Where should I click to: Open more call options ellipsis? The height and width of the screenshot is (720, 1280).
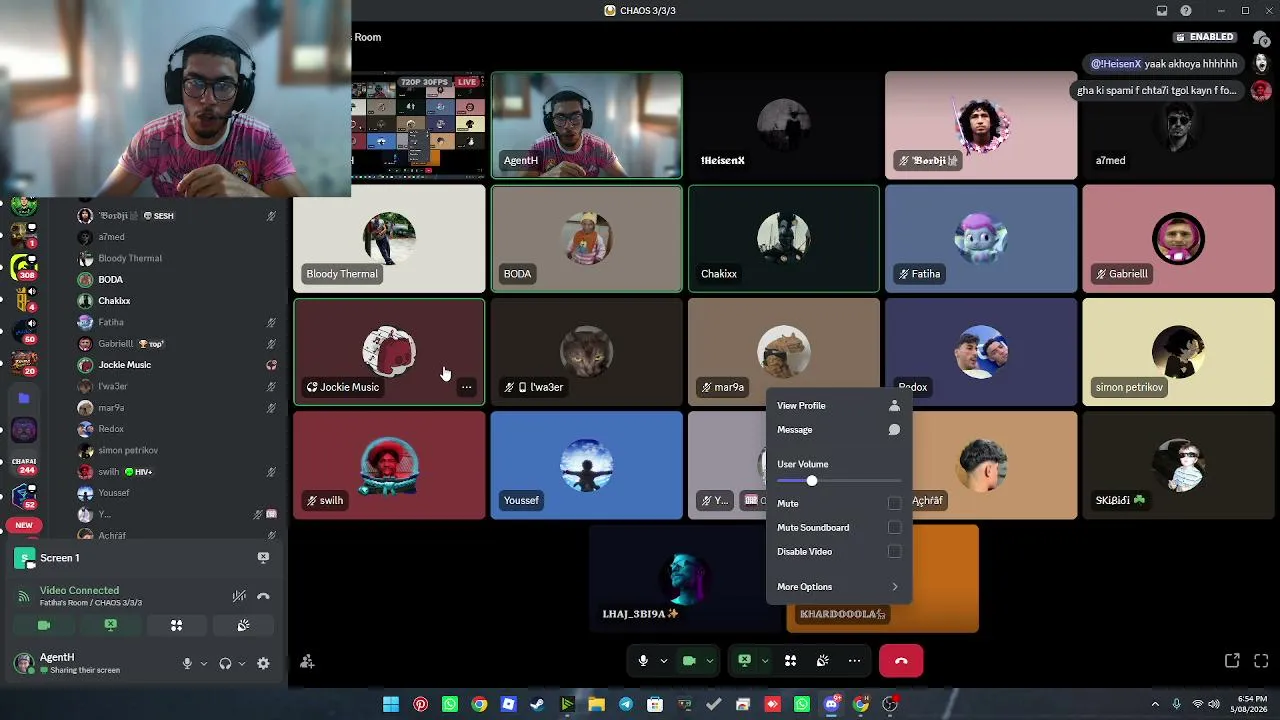click(854, 661)
